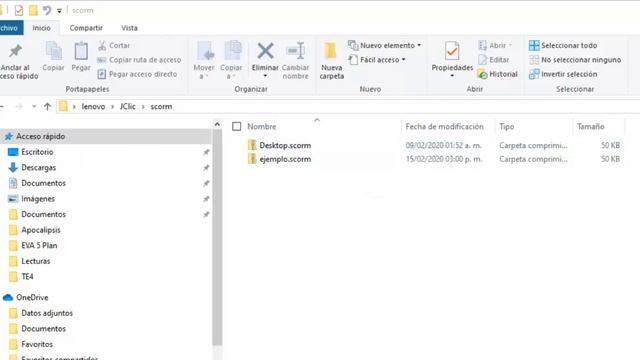Click the Cortar scissors command
640x360 pixels.
(114, 45)
